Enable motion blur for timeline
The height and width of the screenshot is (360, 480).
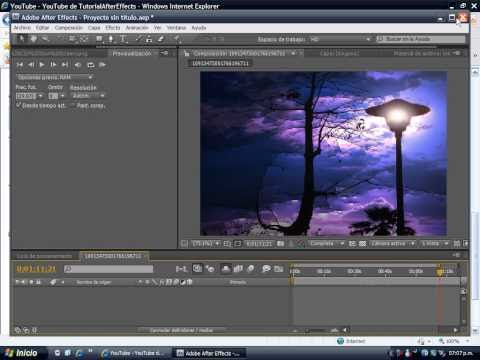[x=251, y=269]
